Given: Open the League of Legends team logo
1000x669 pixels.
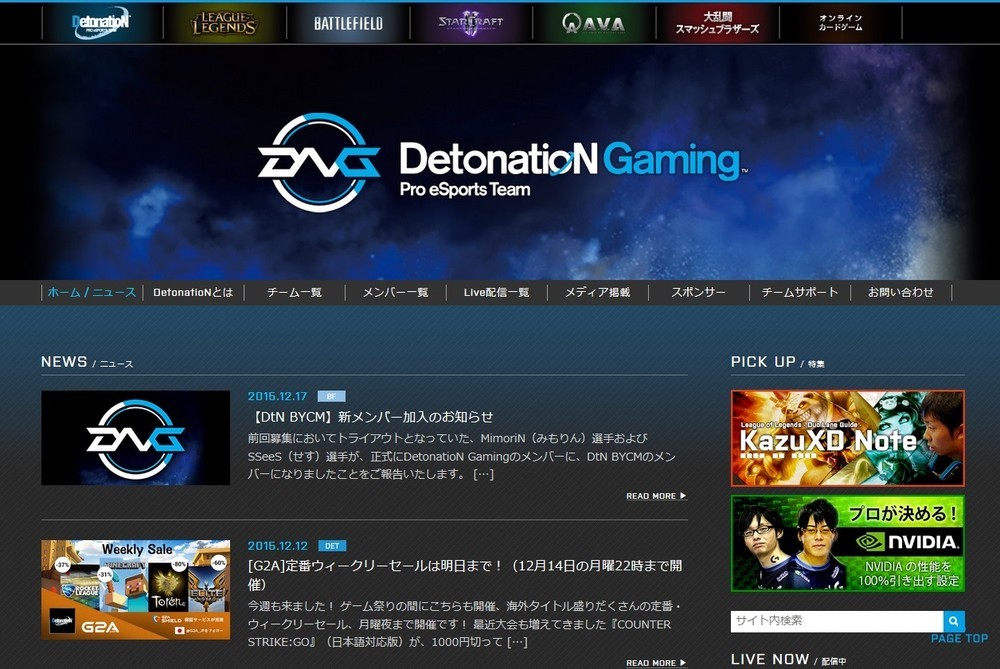Looking at the screenshot, I should pos(225,23).
